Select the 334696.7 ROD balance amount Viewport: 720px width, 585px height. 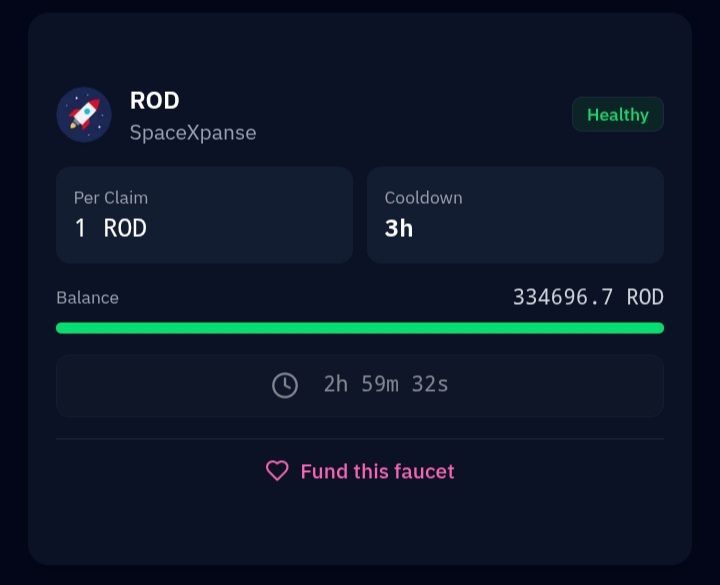588,297
